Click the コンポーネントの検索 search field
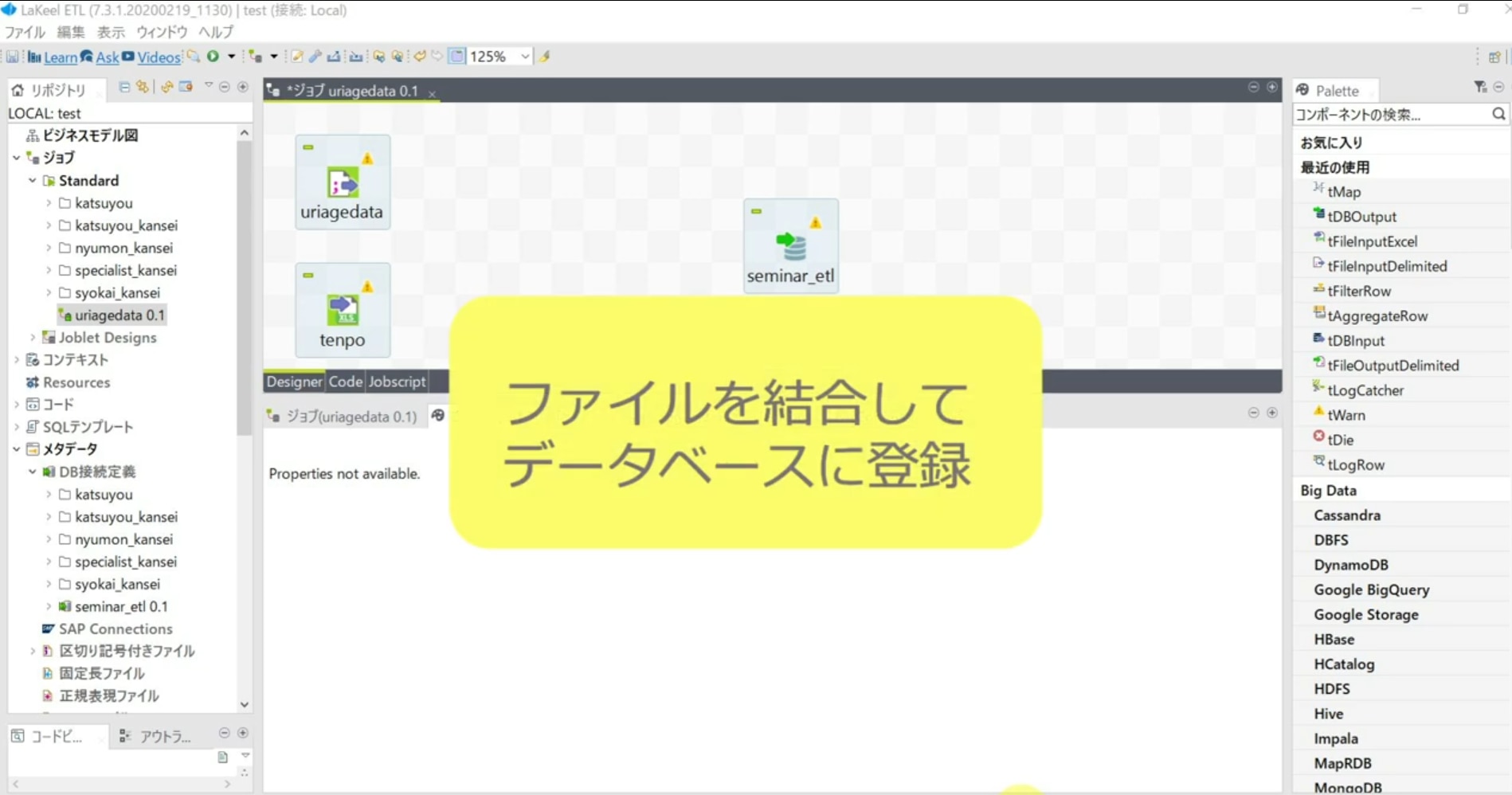 click(1390, 115)
